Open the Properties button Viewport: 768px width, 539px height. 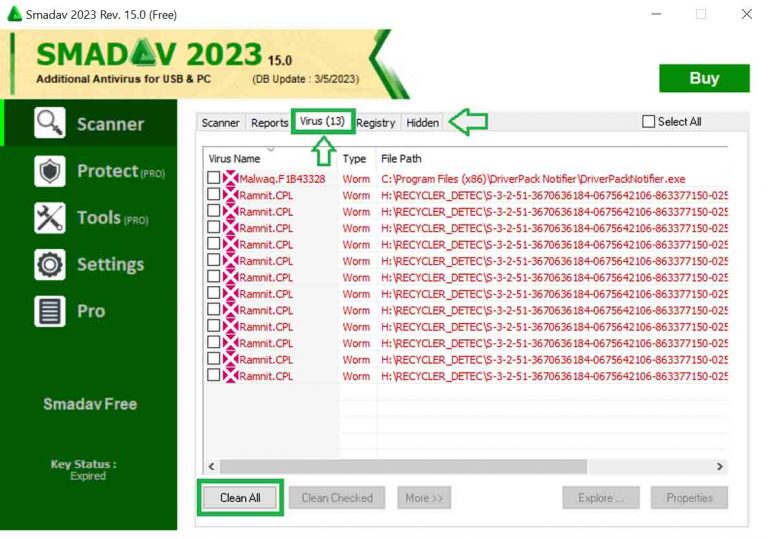click(689, 498)
